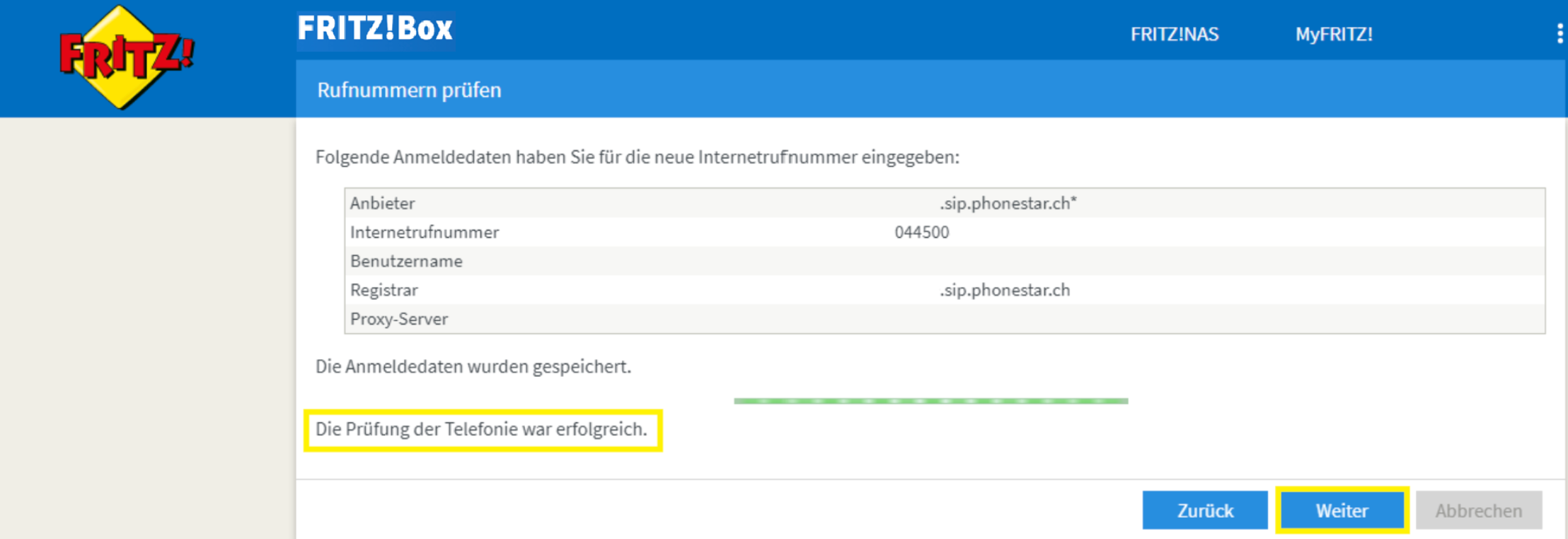Click the greyed Abbrechen button
Image resolution: width=1568 pixels, height=539 pixels.
click(1478, 510)
